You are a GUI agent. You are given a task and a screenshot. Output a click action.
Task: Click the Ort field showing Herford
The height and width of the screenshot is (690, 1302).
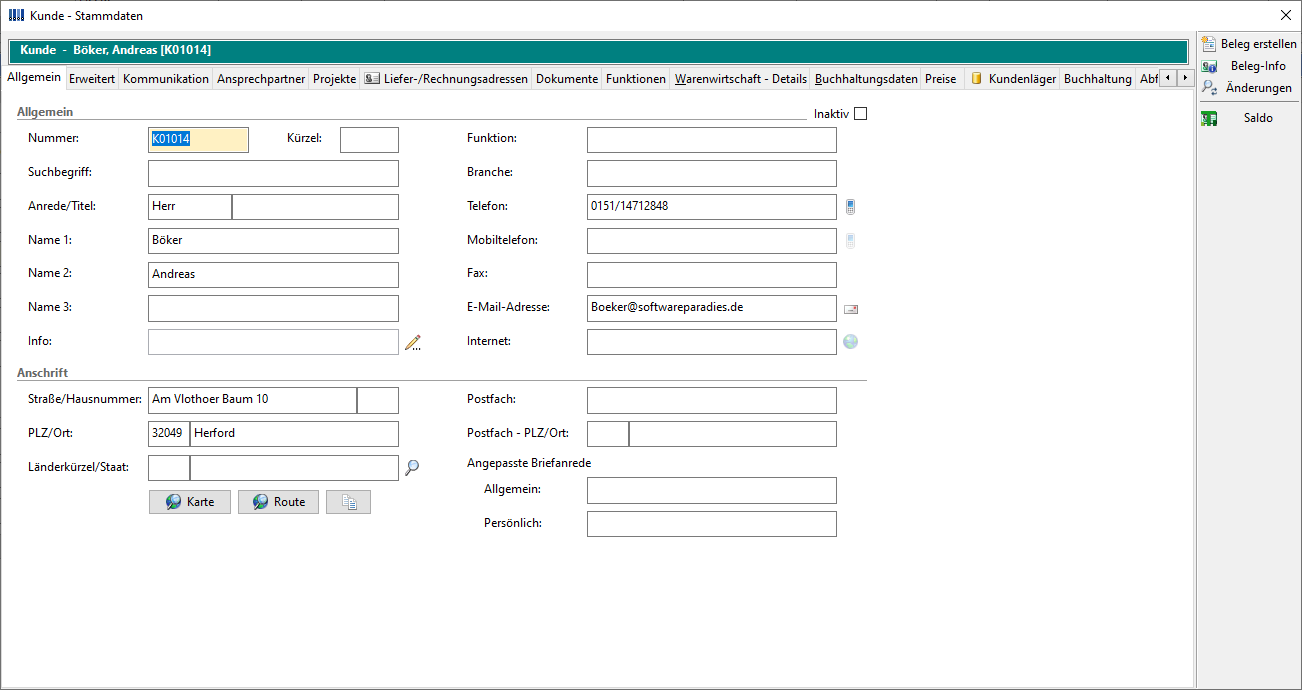point(294,434)
